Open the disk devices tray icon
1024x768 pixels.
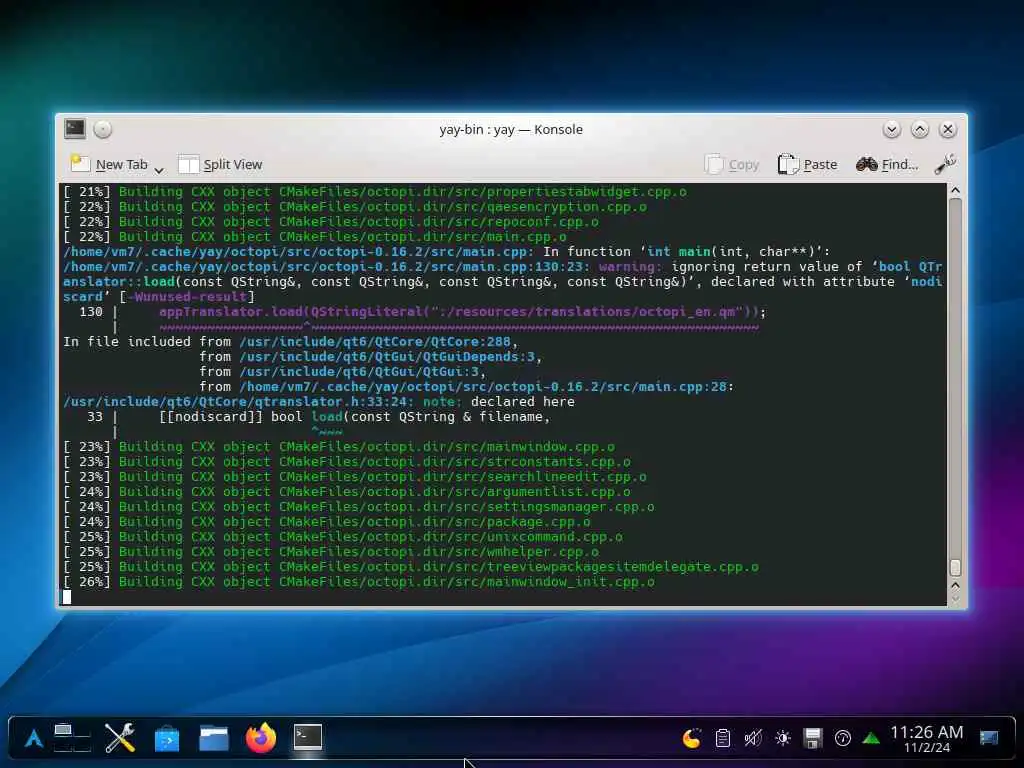click(812, 739)
